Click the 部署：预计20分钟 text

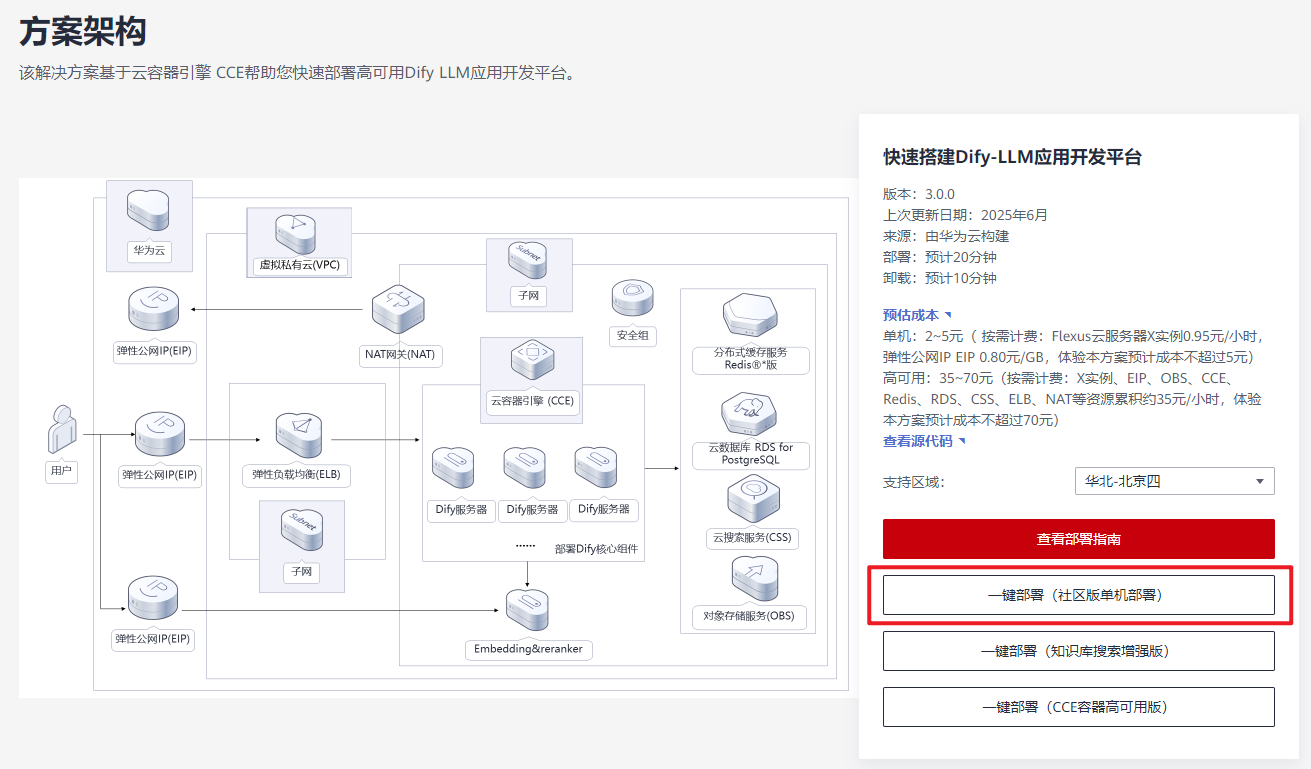[x=940, y=257]
